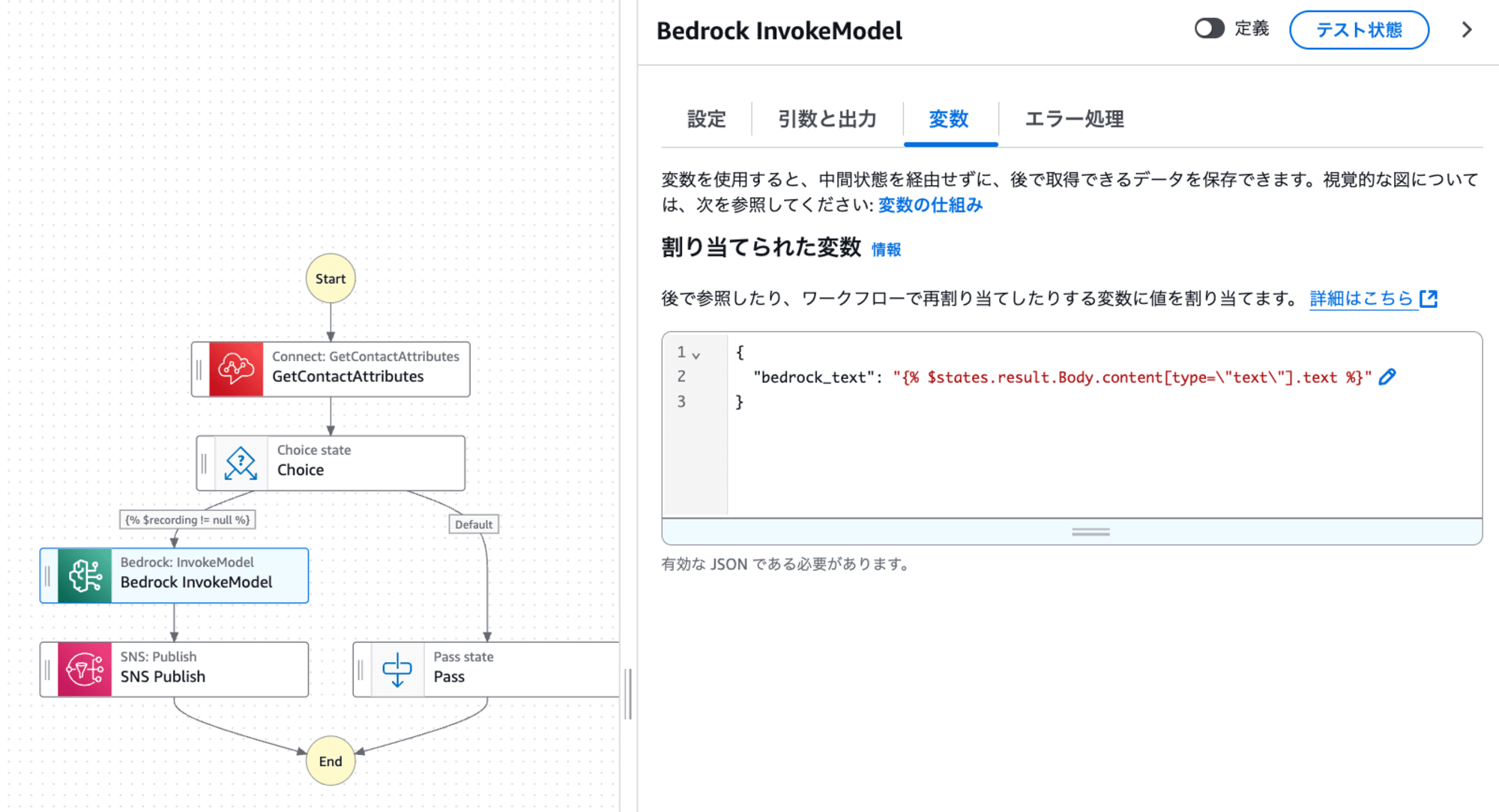This screenshot has height=812, width=1499.
Task: Switch to the 設定 tab
Action: (707, 119)
